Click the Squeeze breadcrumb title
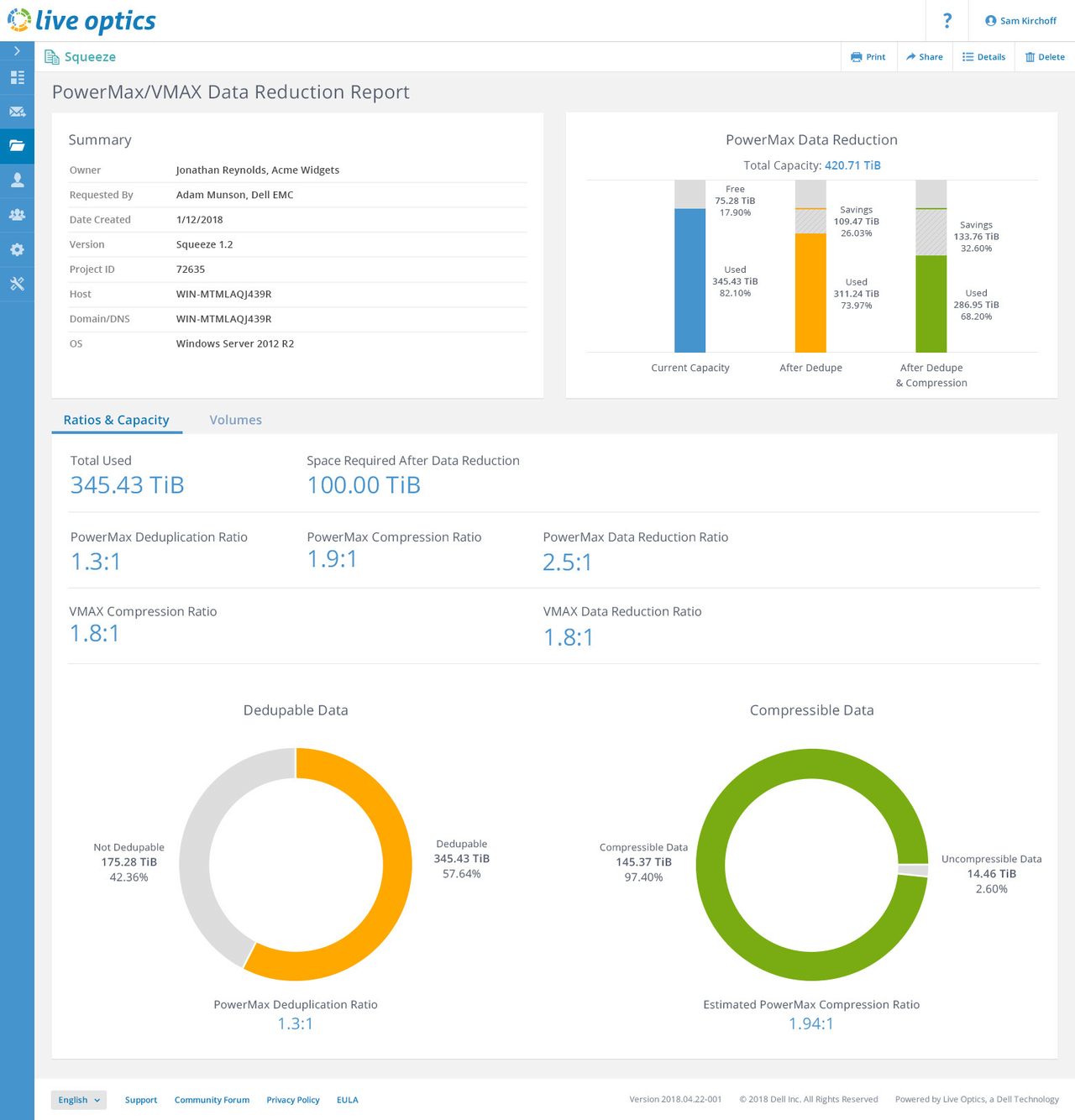 point(90,57)
